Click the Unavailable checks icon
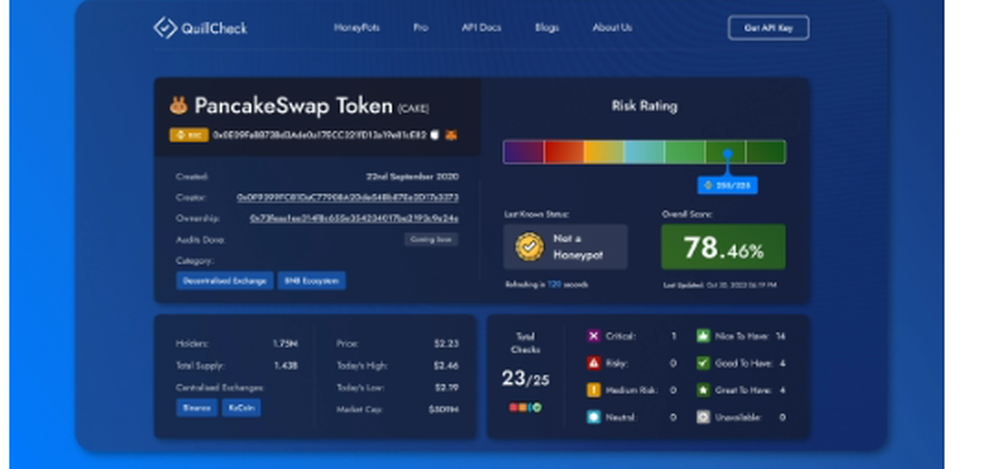 pos(703,417)
